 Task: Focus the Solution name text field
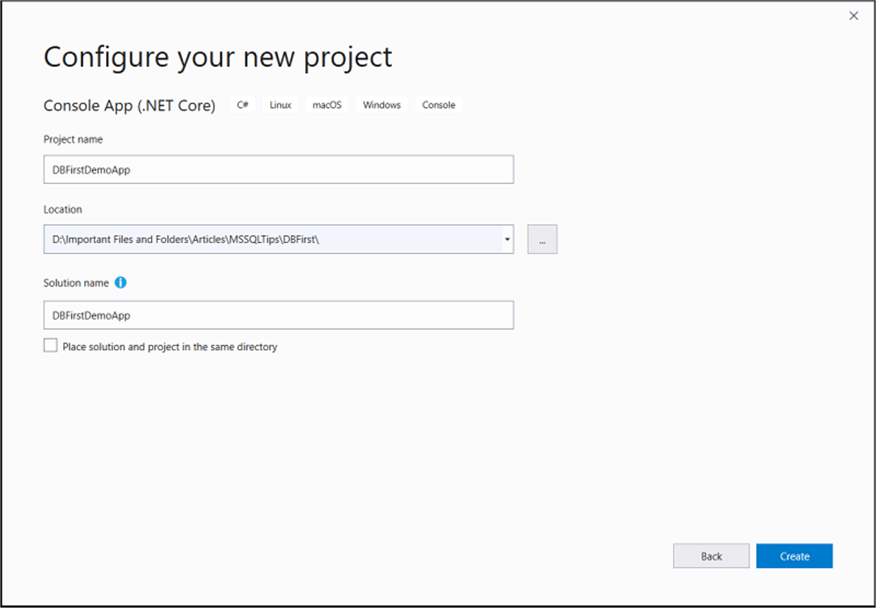coord(278,315)
